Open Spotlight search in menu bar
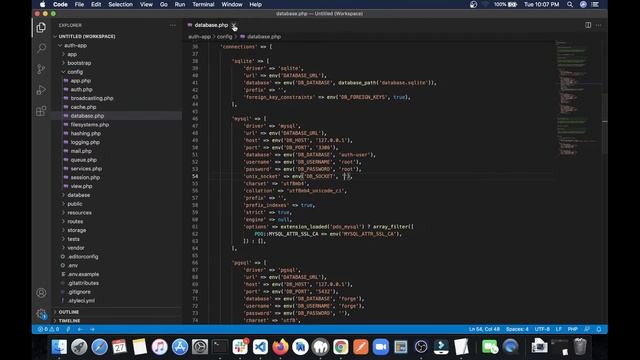Image resolution: width=640 pixels, height=360 pixels. tap(570, 4)
